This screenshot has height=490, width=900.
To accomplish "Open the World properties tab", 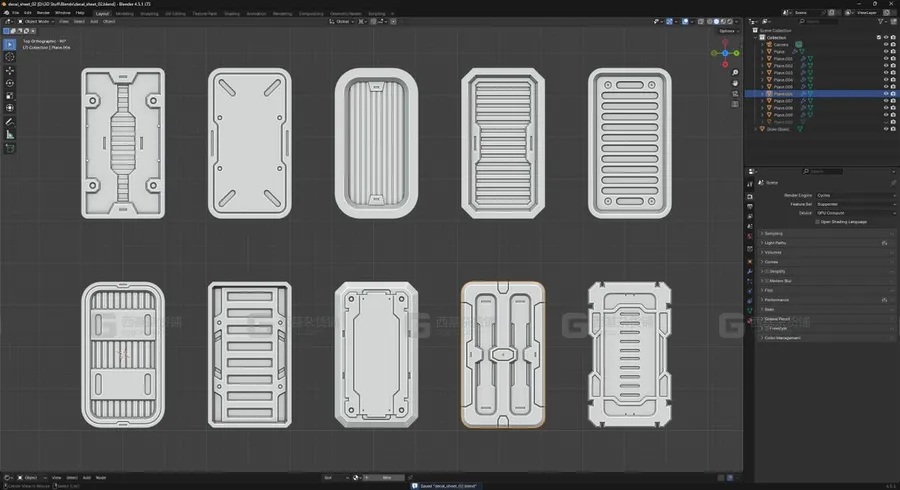I will point(750,236).
